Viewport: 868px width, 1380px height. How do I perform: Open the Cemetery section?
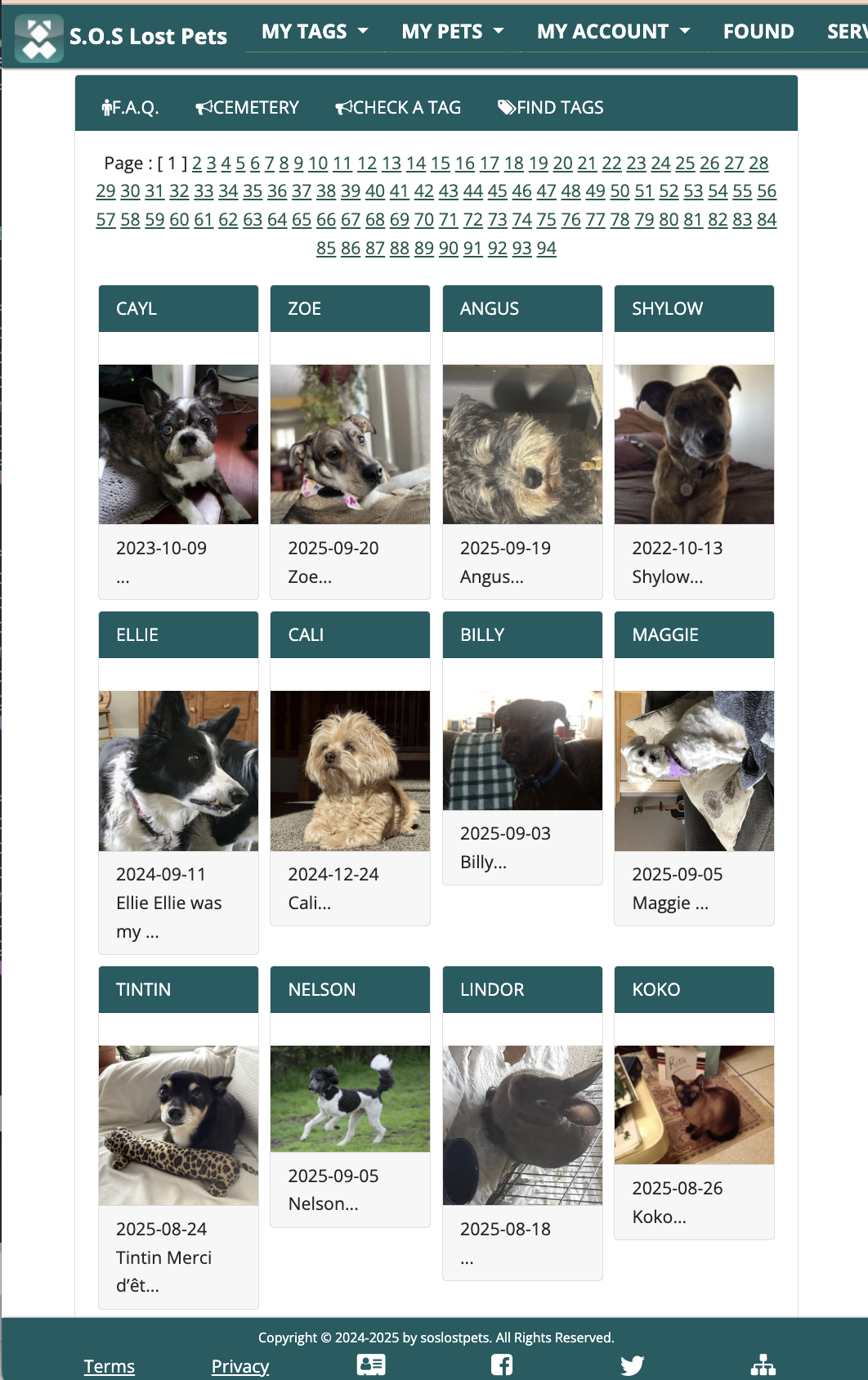(247, 107)
